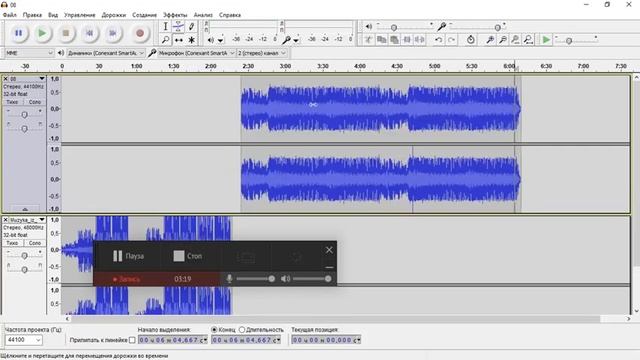
Task: Click the Trim audio icon
Action: coord(407,40)
